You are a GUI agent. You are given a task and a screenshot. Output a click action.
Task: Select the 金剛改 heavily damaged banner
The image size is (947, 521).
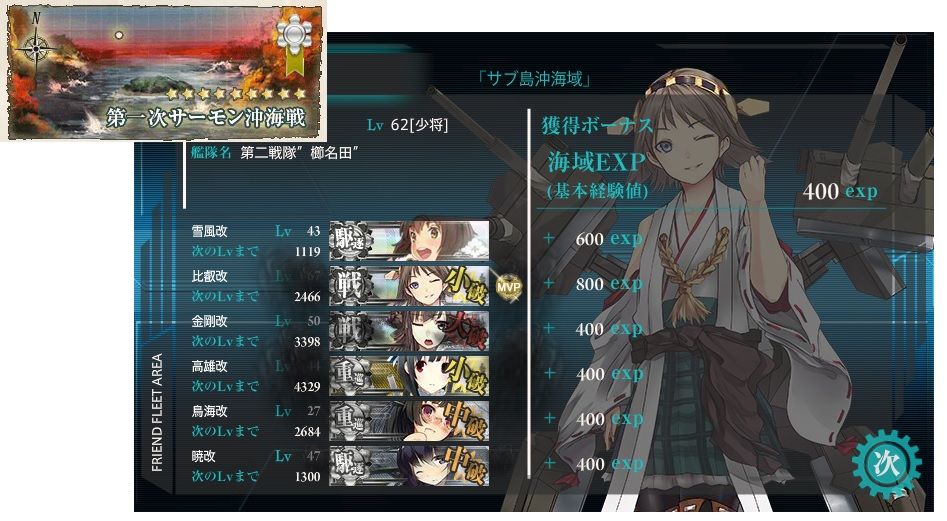click(409, 331)
